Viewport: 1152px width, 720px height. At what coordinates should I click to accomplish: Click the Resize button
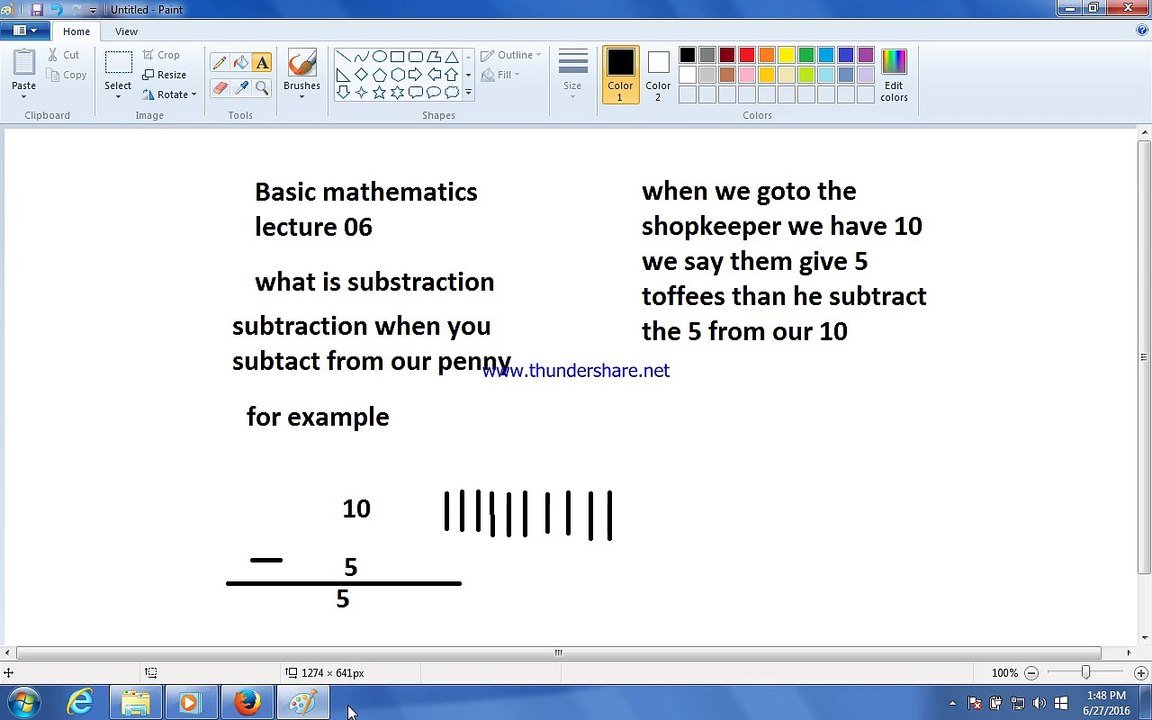(165, 75)
